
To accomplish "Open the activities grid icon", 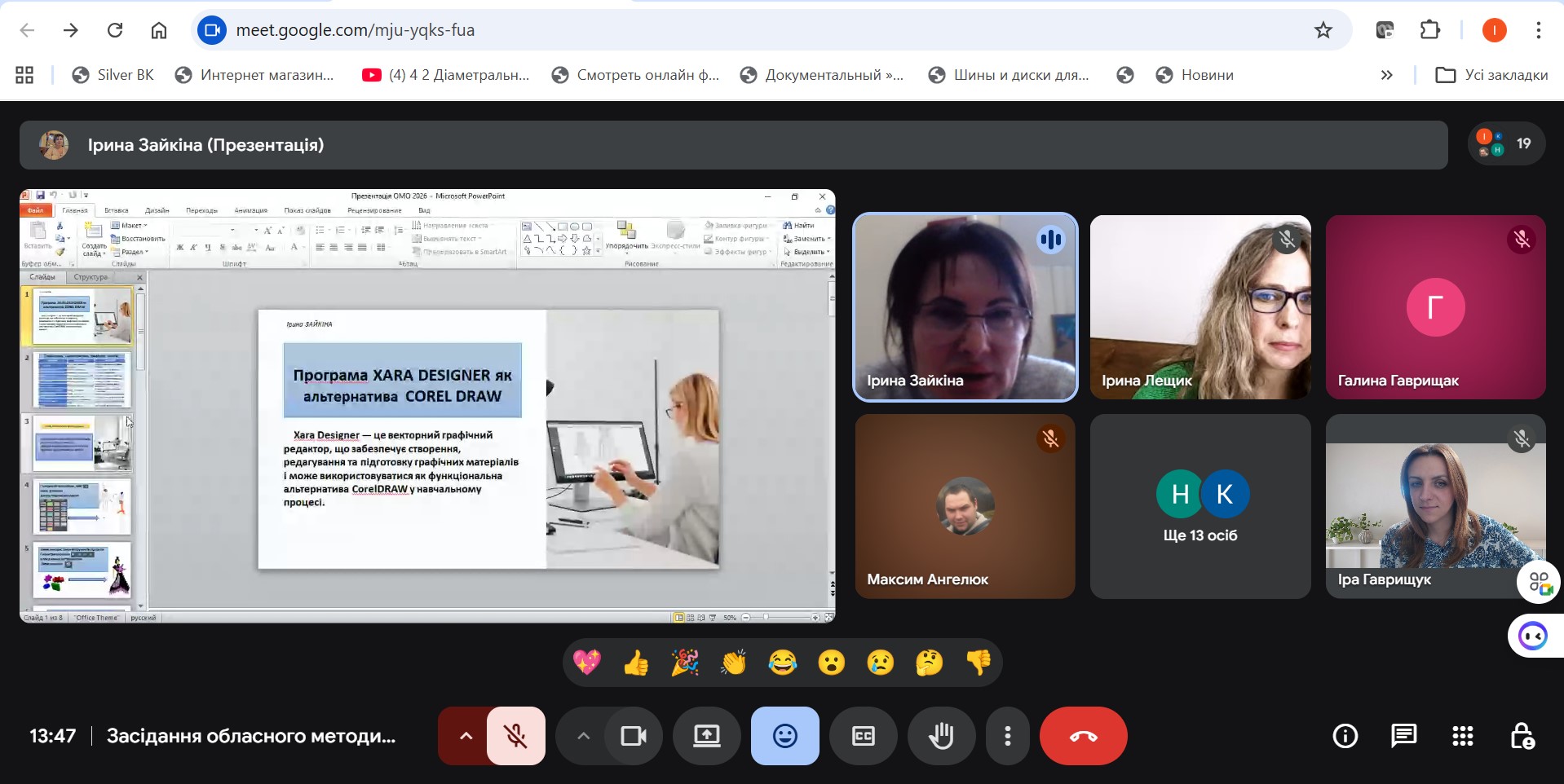I will pyautogui.click(x=1463, y=736).
